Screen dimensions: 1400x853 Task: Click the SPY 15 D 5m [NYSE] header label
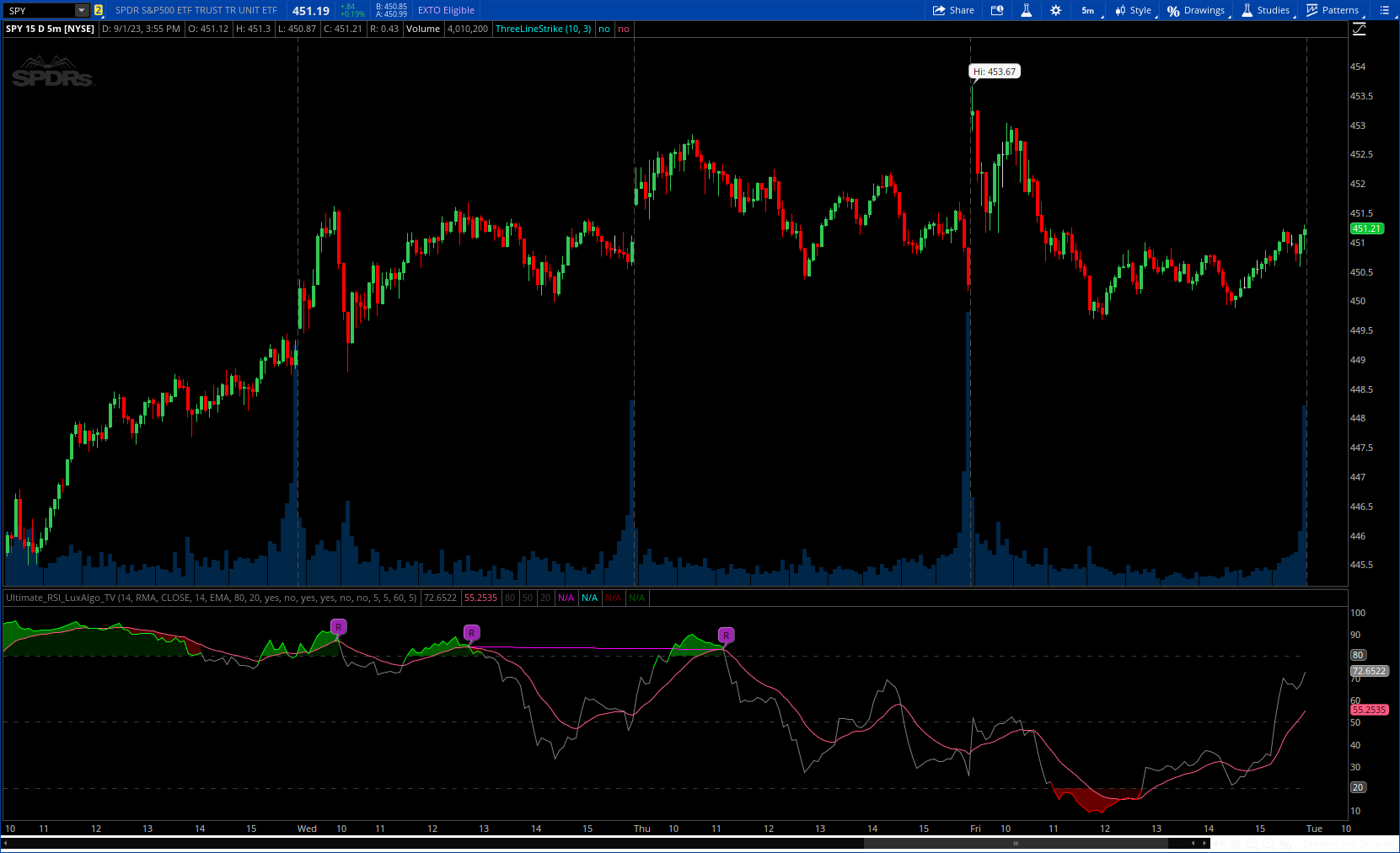click(x=50, y=29)
